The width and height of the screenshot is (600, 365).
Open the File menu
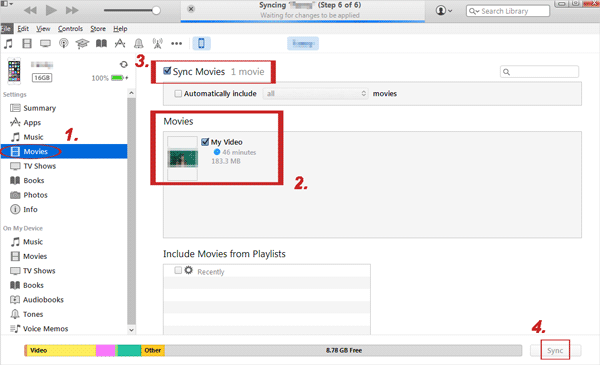7,29
